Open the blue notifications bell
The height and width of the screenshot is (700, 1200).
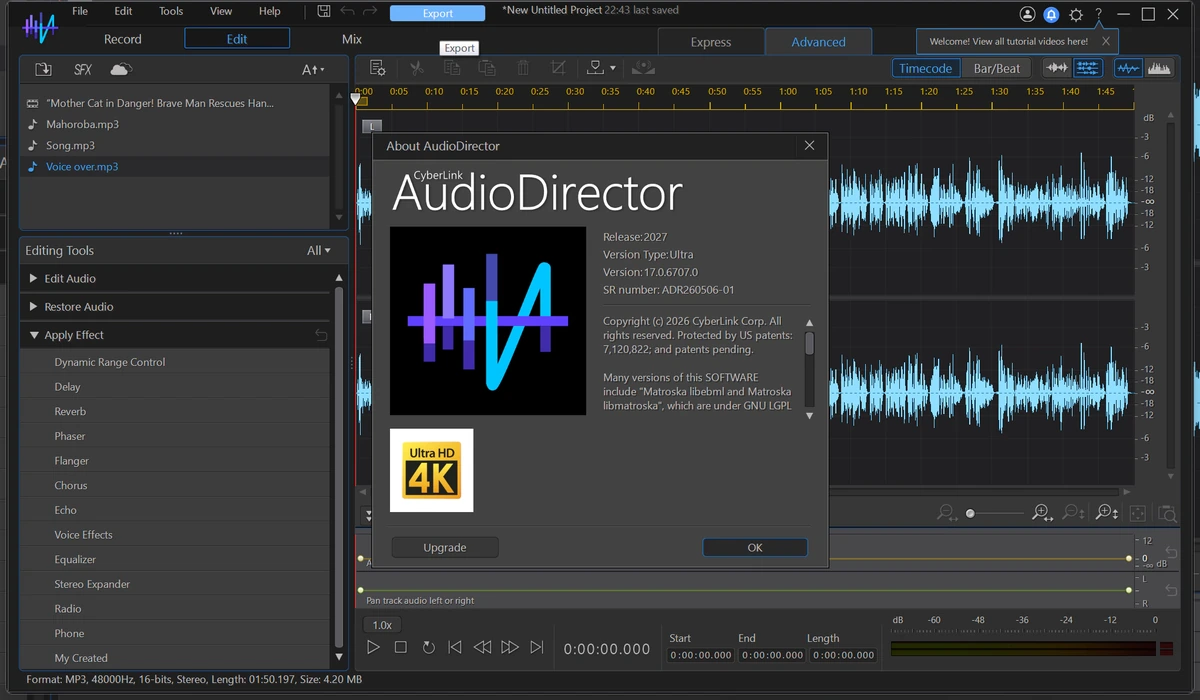(1051, 14)
